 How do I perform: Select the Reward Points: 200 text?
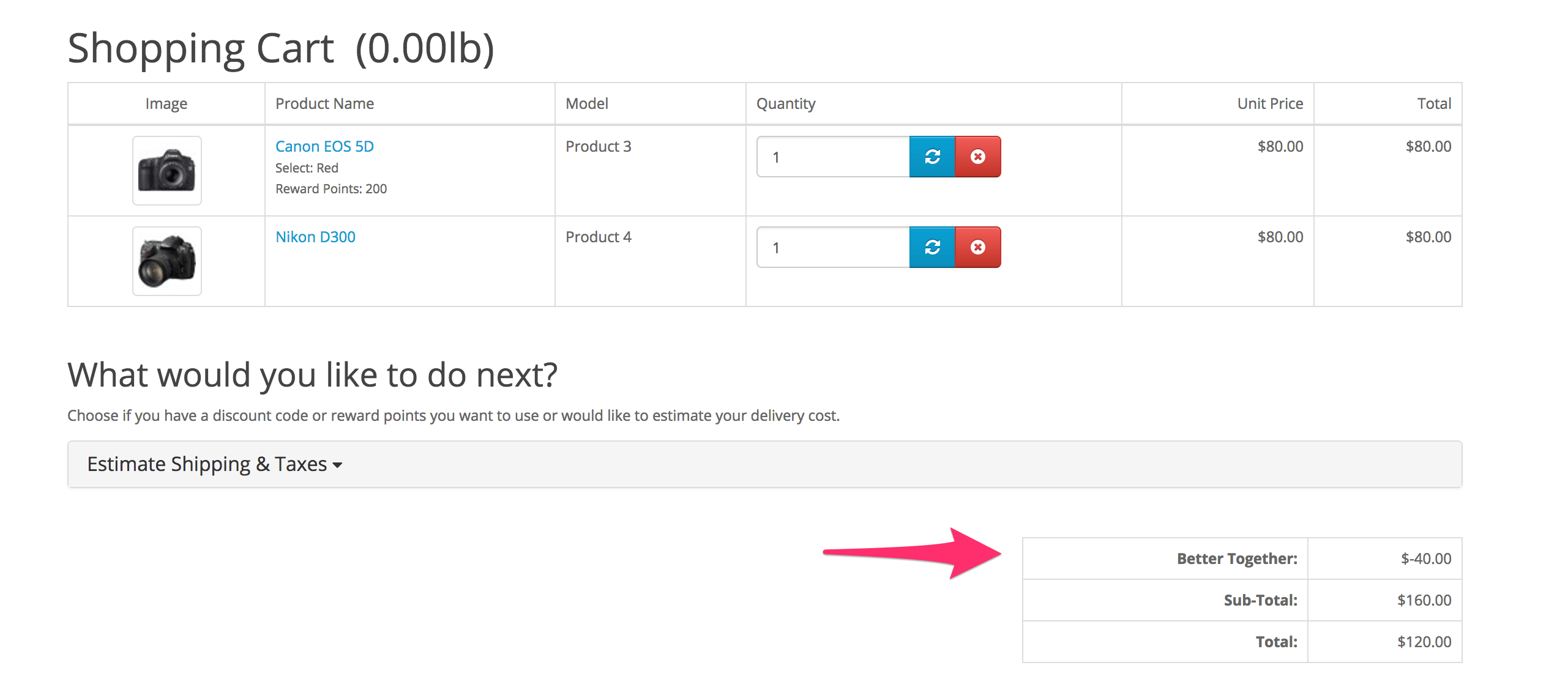click(x=331, y=188)
